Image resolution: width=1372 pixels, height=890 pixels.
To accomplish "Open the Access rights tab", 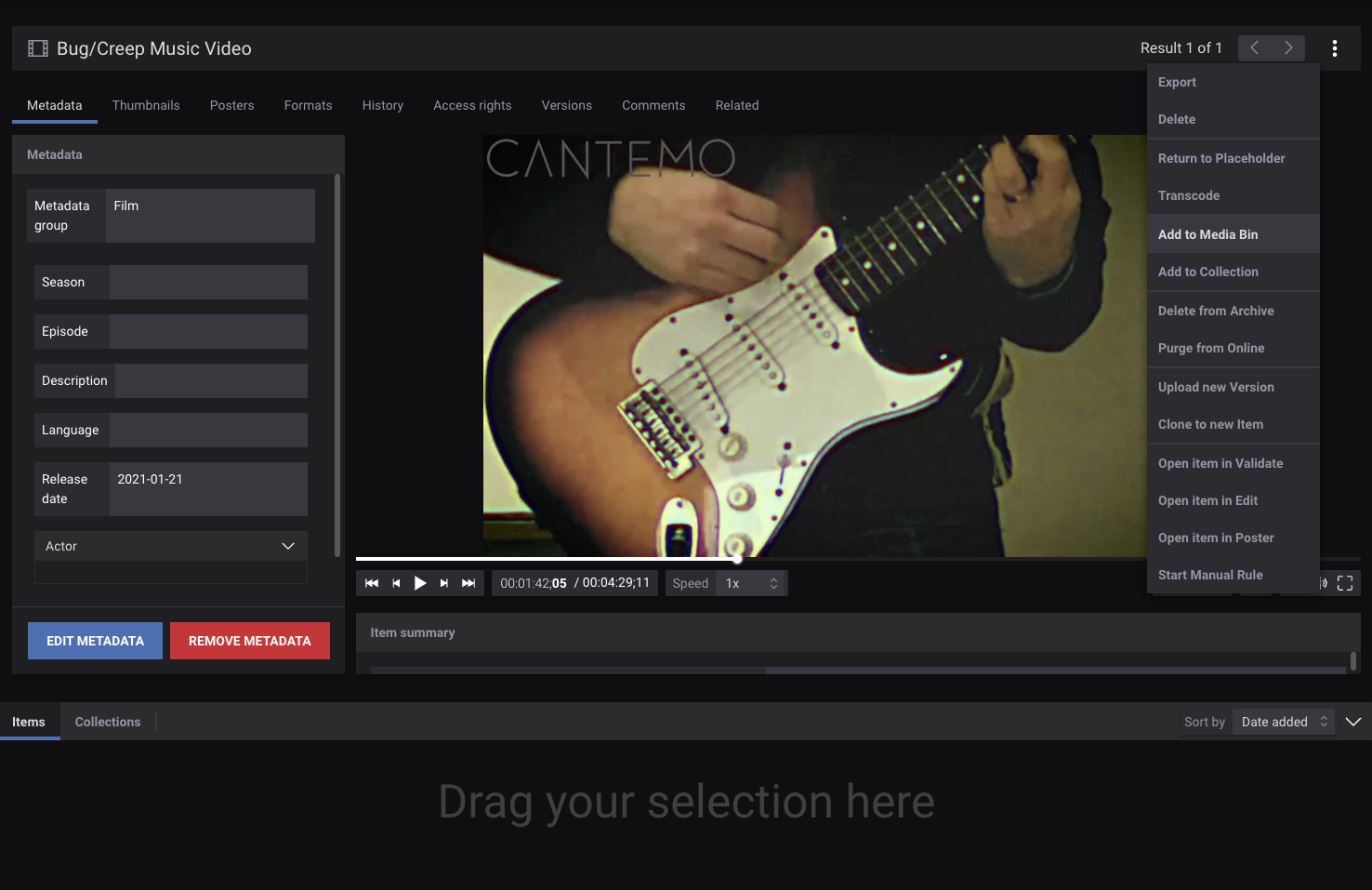I will point(472,105).
